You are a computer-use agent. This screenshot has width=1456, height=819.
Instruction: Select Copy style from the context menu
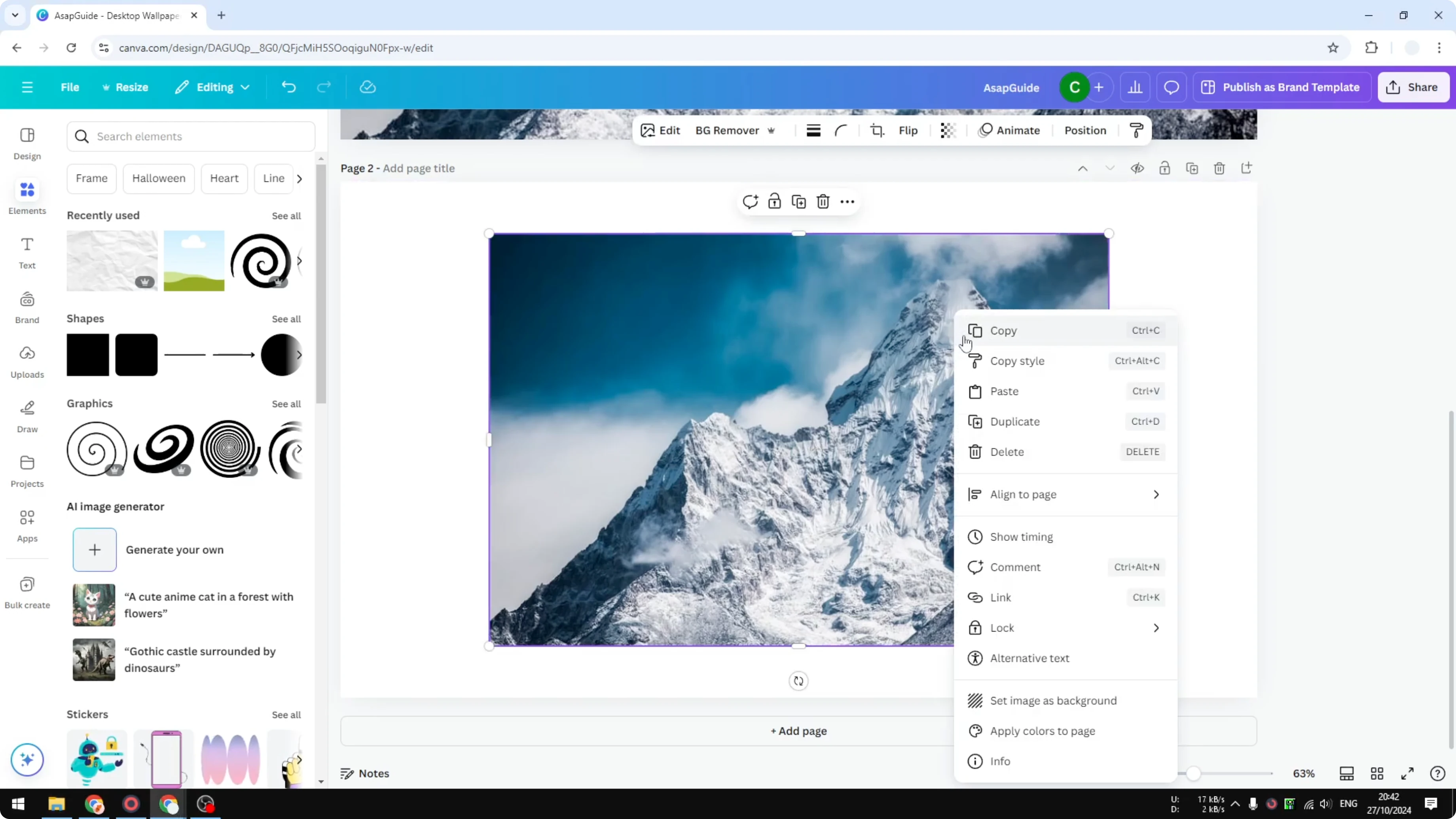pos(1017,360)
